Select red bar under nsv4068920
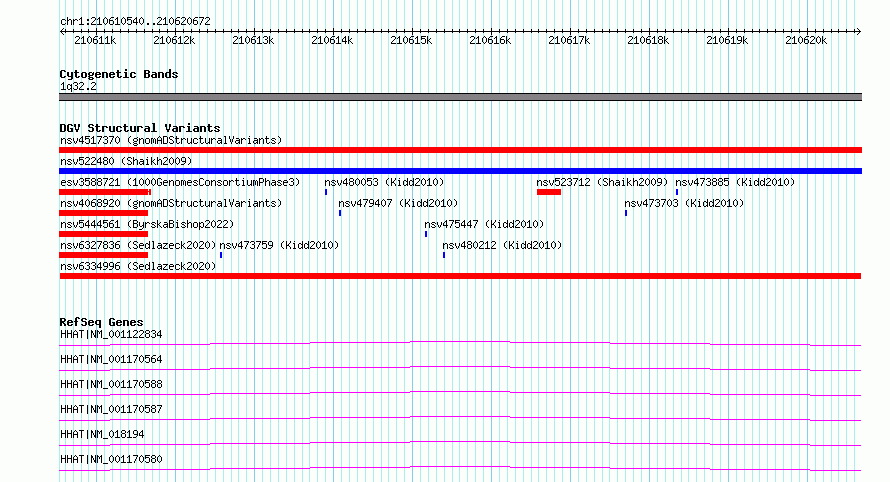 click(103, 213)
